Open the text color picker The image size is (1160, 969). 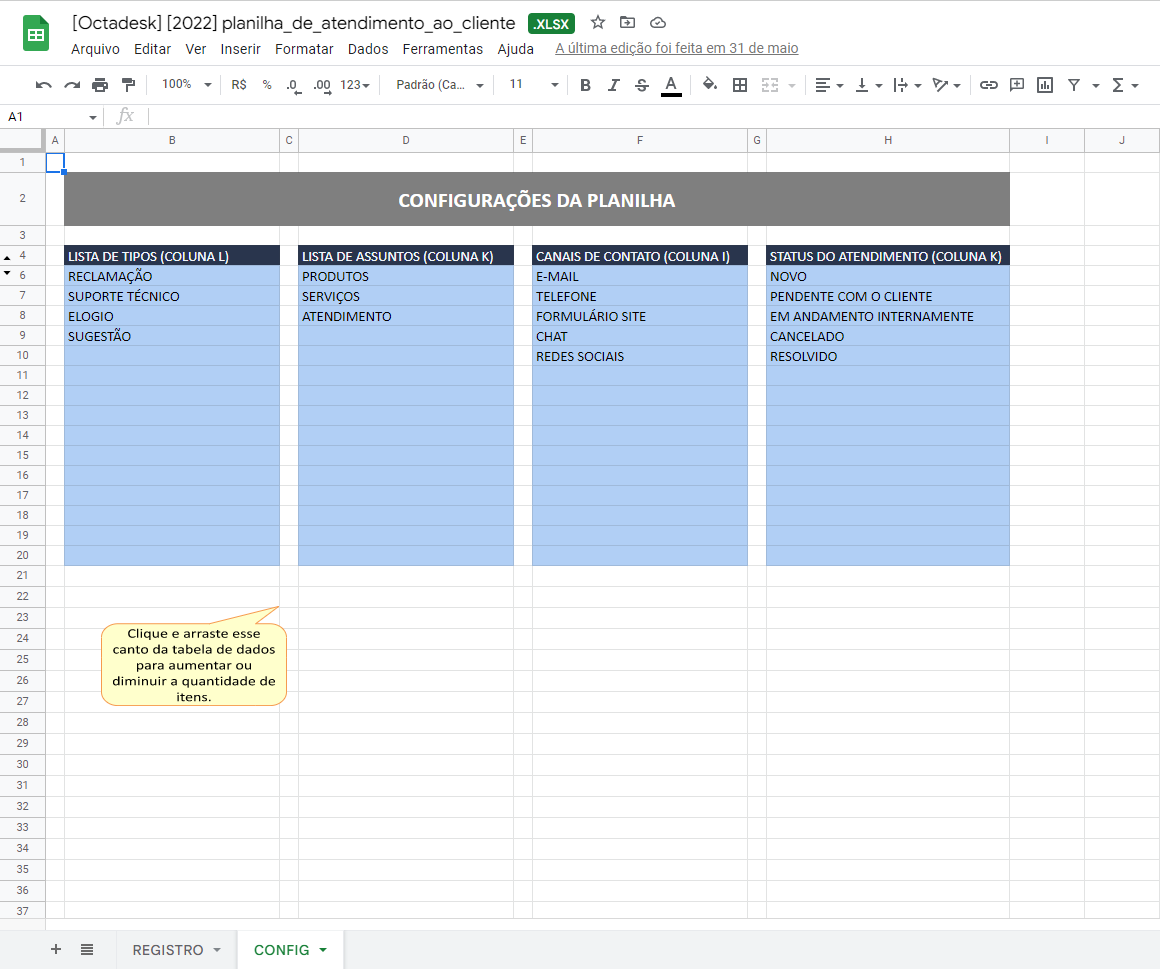tap(671, 85)
